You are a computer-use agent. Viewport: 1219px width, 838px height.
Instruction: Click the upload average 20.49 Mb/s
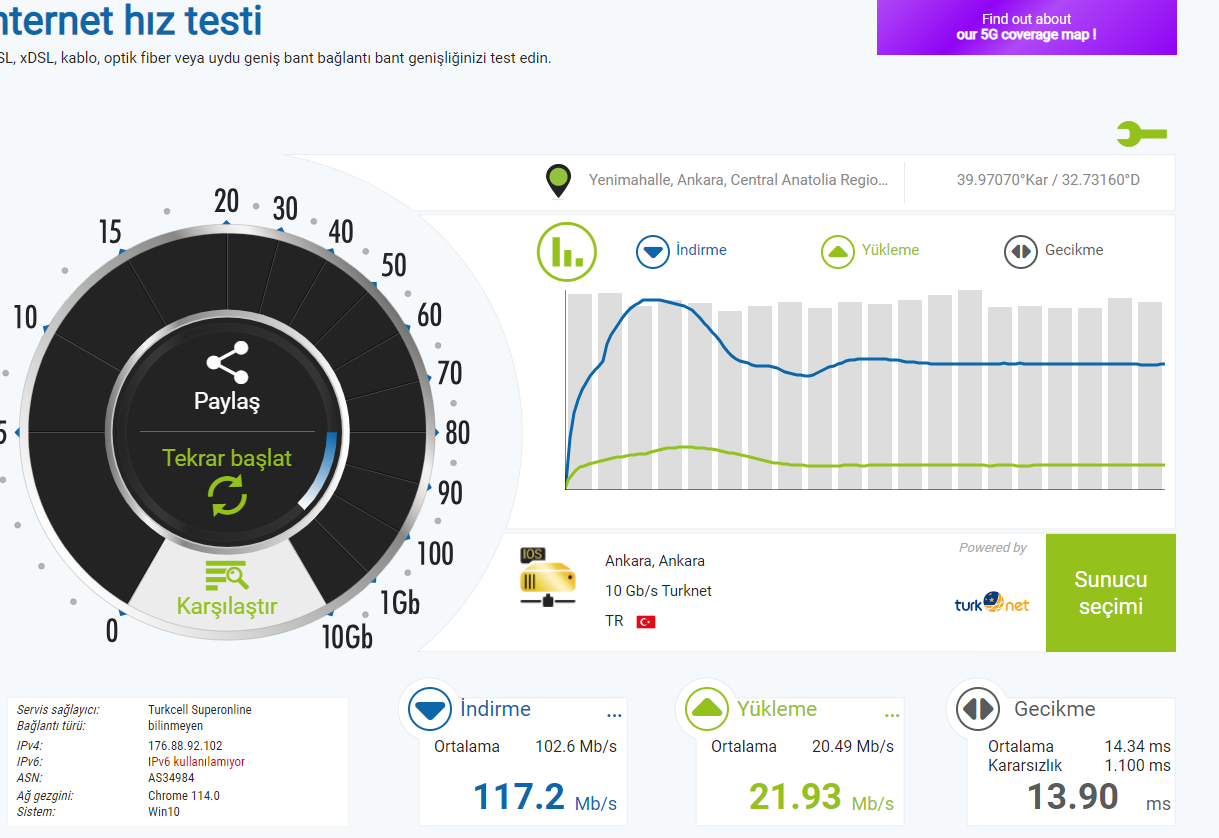[853, 747]
